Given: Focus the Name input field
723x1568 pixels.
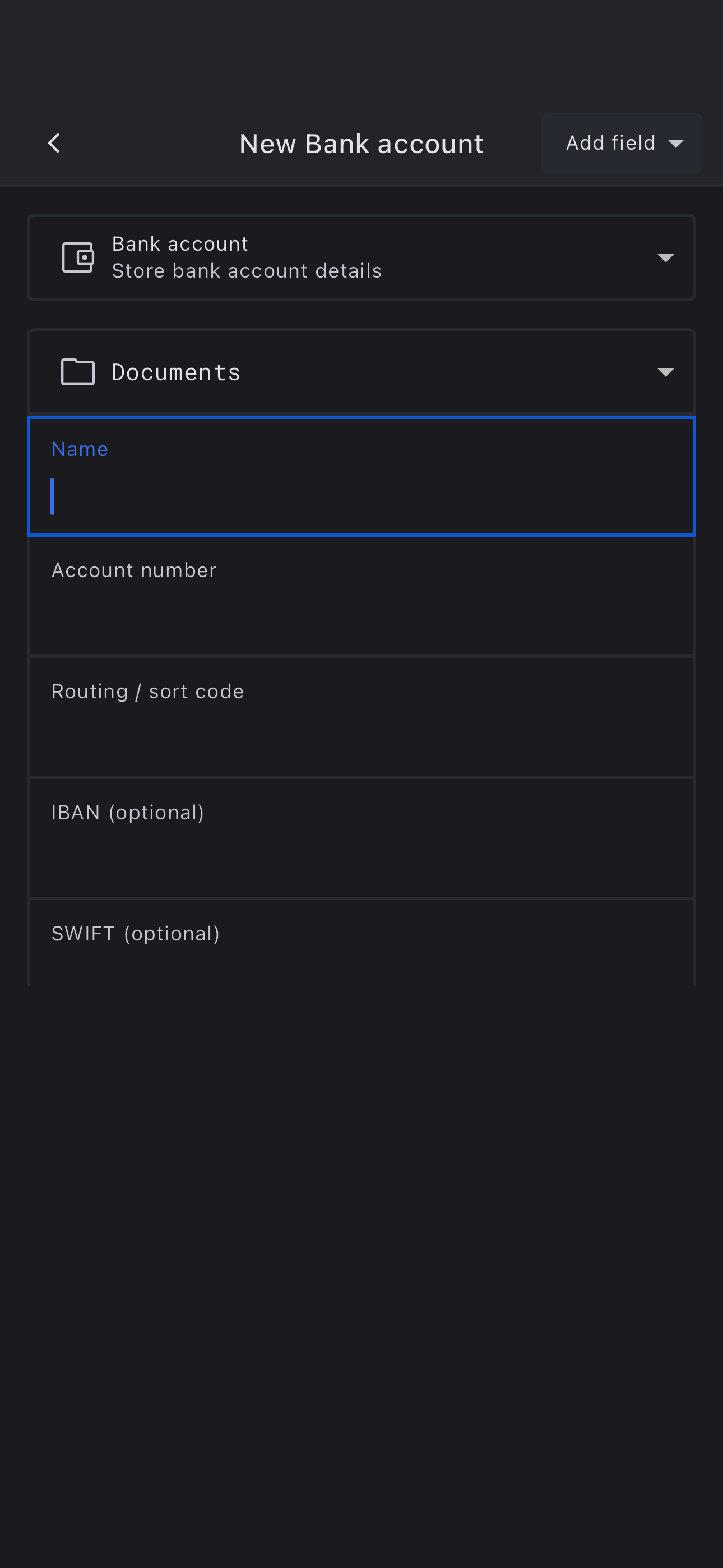Looking at the screenshot, I should (x=361, y=496).
